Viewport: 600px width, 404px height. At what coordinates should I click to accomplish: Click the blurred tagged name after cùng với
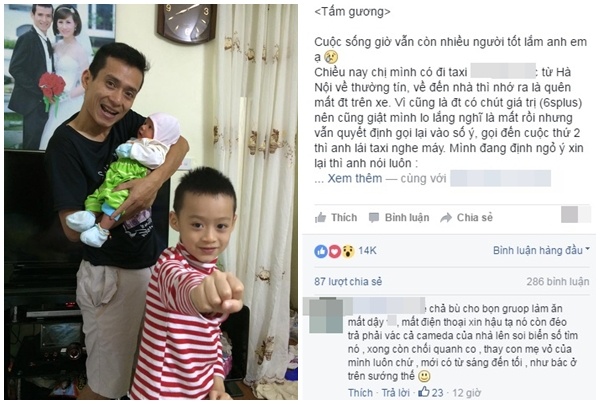click(x=501, y=178)
